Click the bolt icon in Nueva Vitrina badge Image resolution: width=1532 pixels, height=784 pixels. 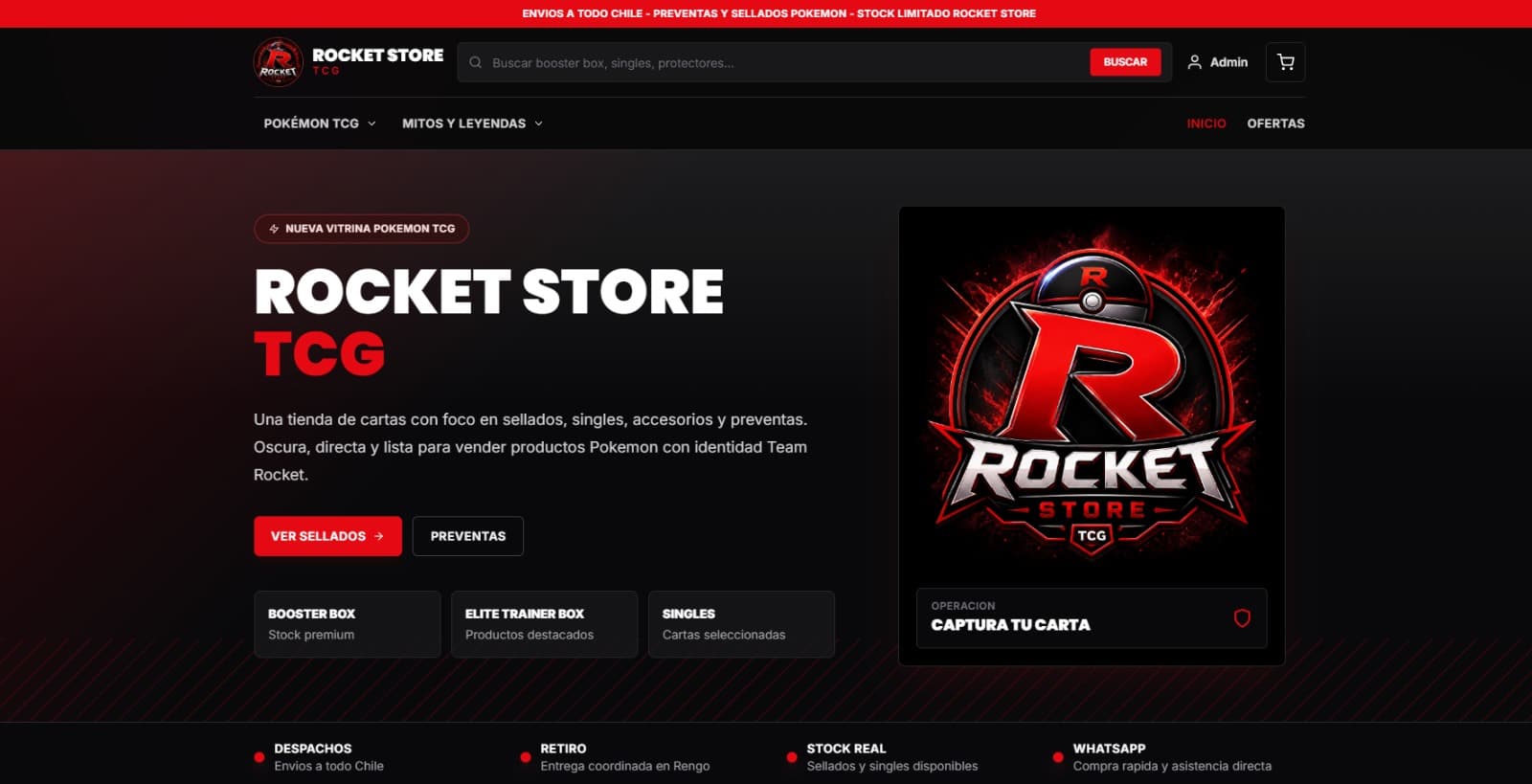(x=274, y=229)
